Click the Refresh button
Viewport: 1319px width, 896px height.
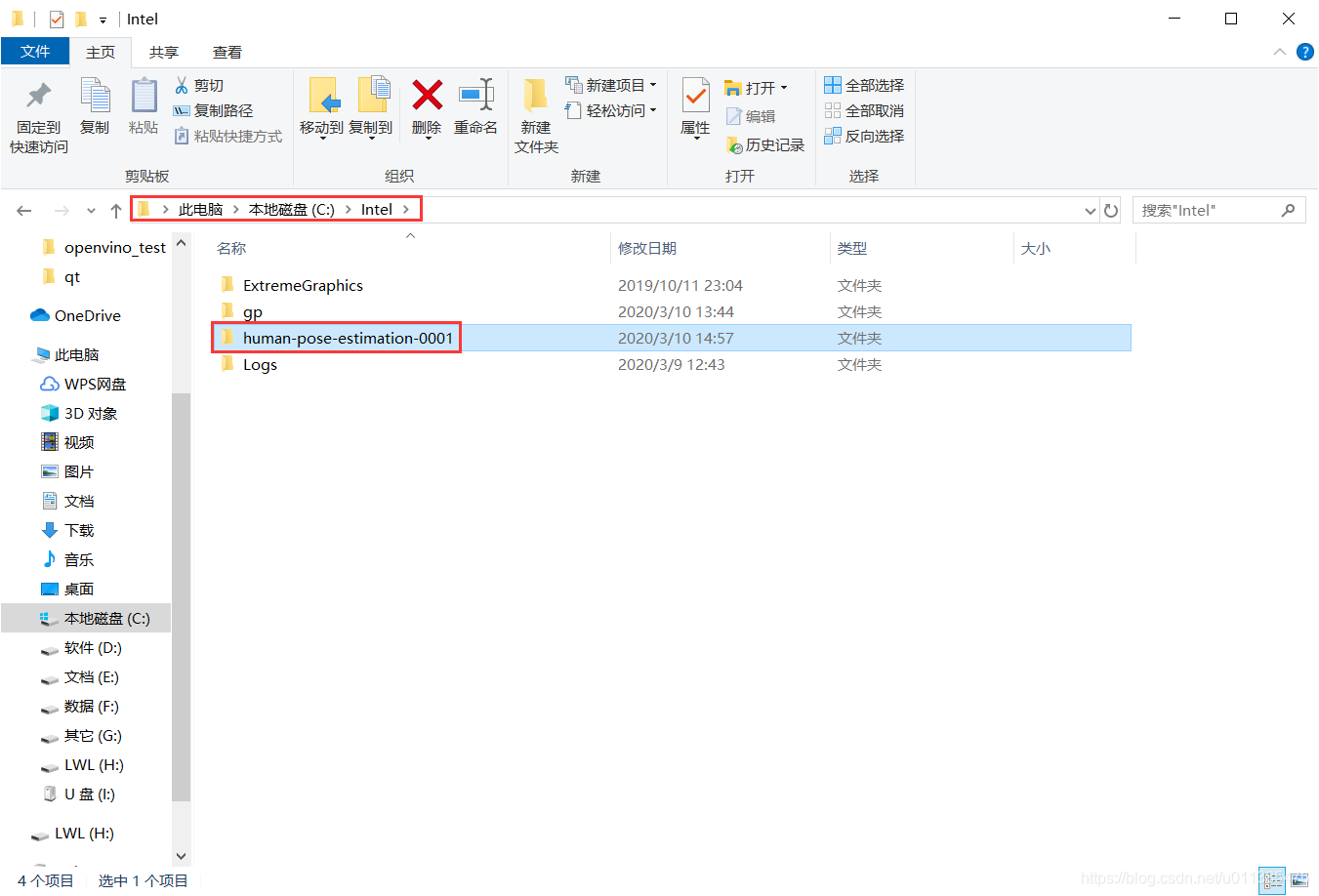point(1110,211)
